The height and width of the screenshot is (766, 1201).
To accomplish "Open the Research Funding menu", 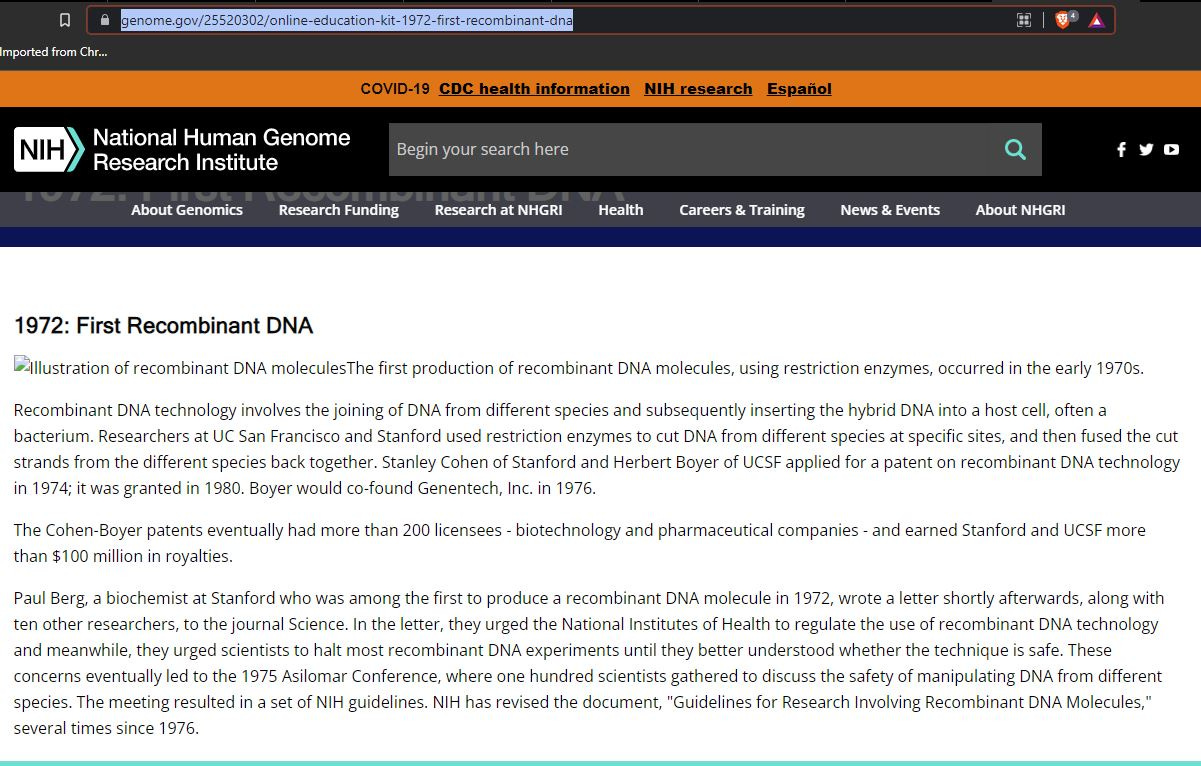I will pos(339,210).
